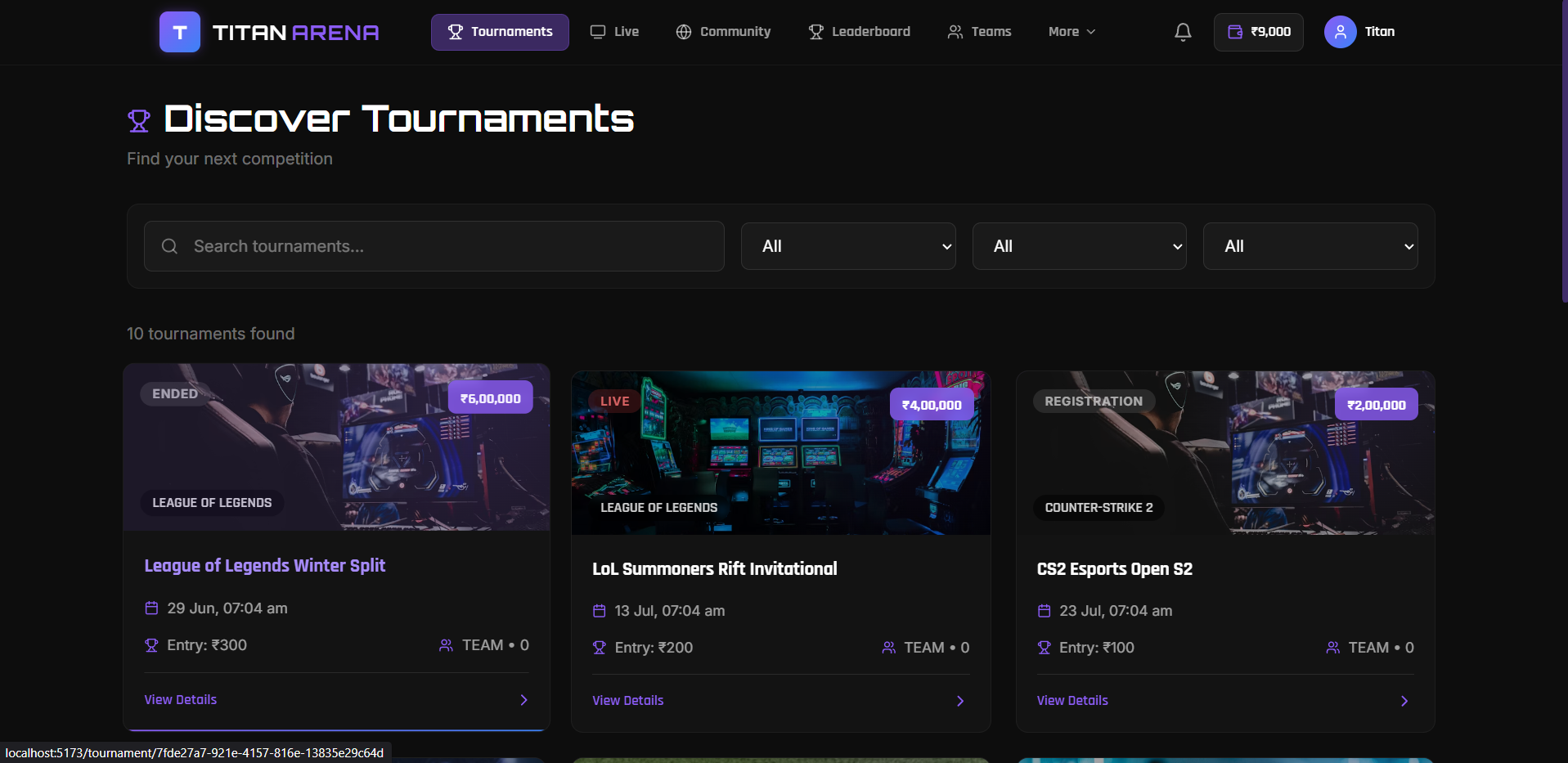Click the ENDED status badge
The width and height of the screenshot is (1568, 763).
coord(175,394)
